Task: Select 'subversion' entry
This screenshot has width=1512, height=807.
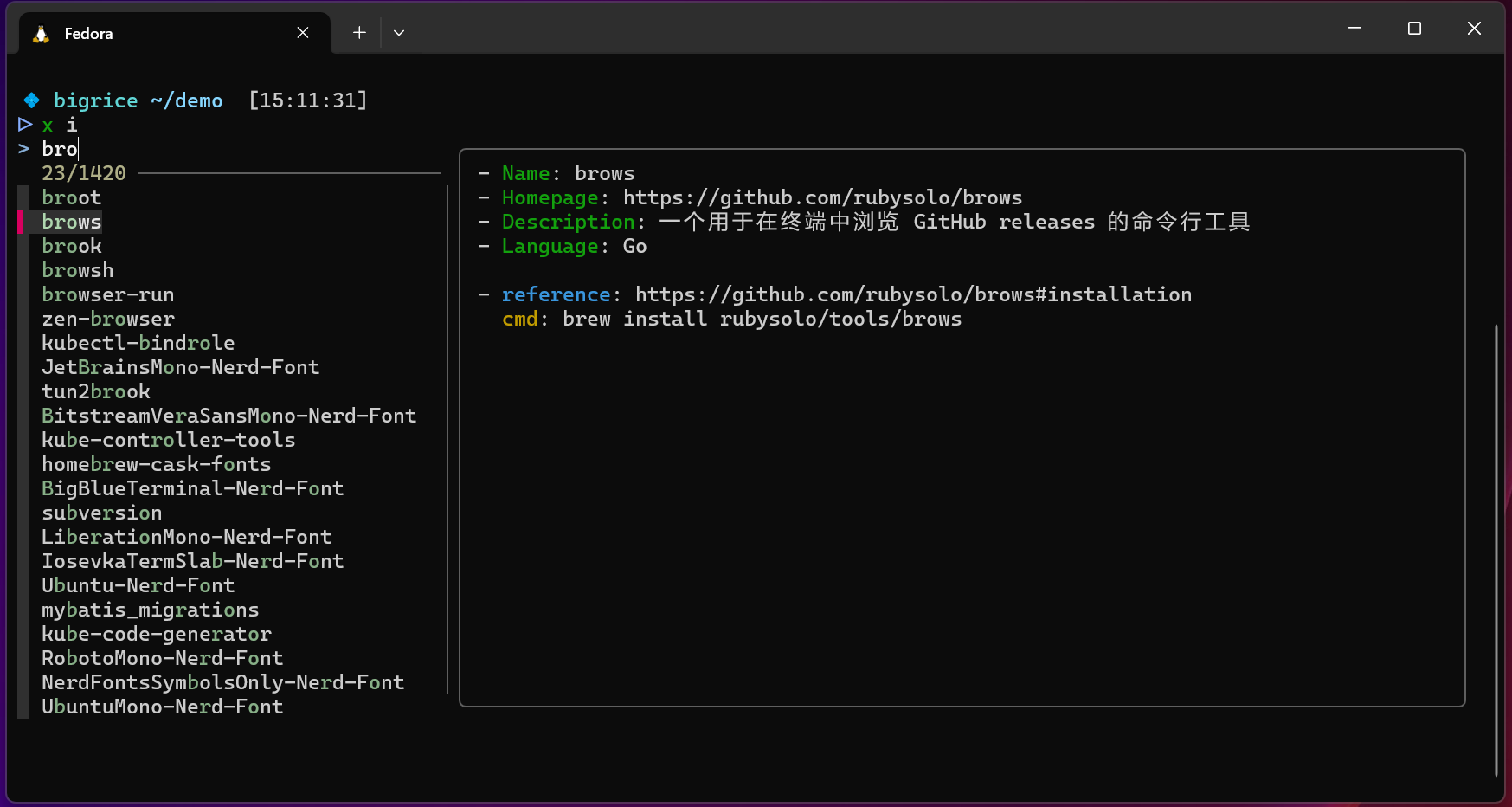Action: point(102,513)
